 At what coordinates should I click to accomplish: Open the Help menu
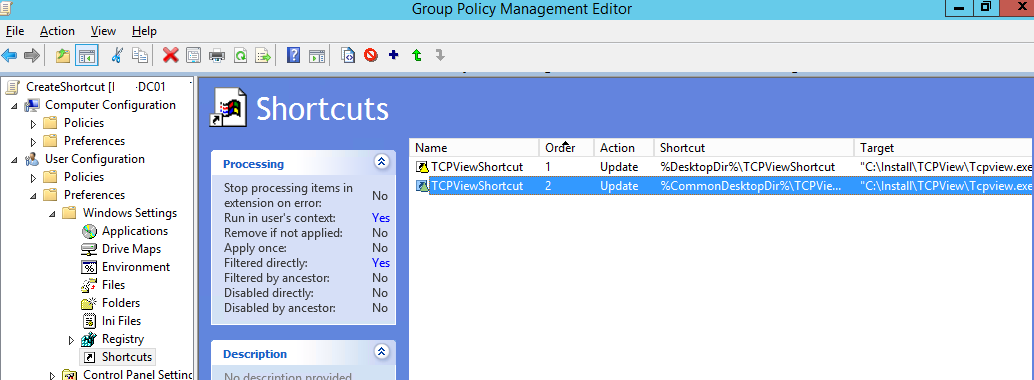click(144, 31)
